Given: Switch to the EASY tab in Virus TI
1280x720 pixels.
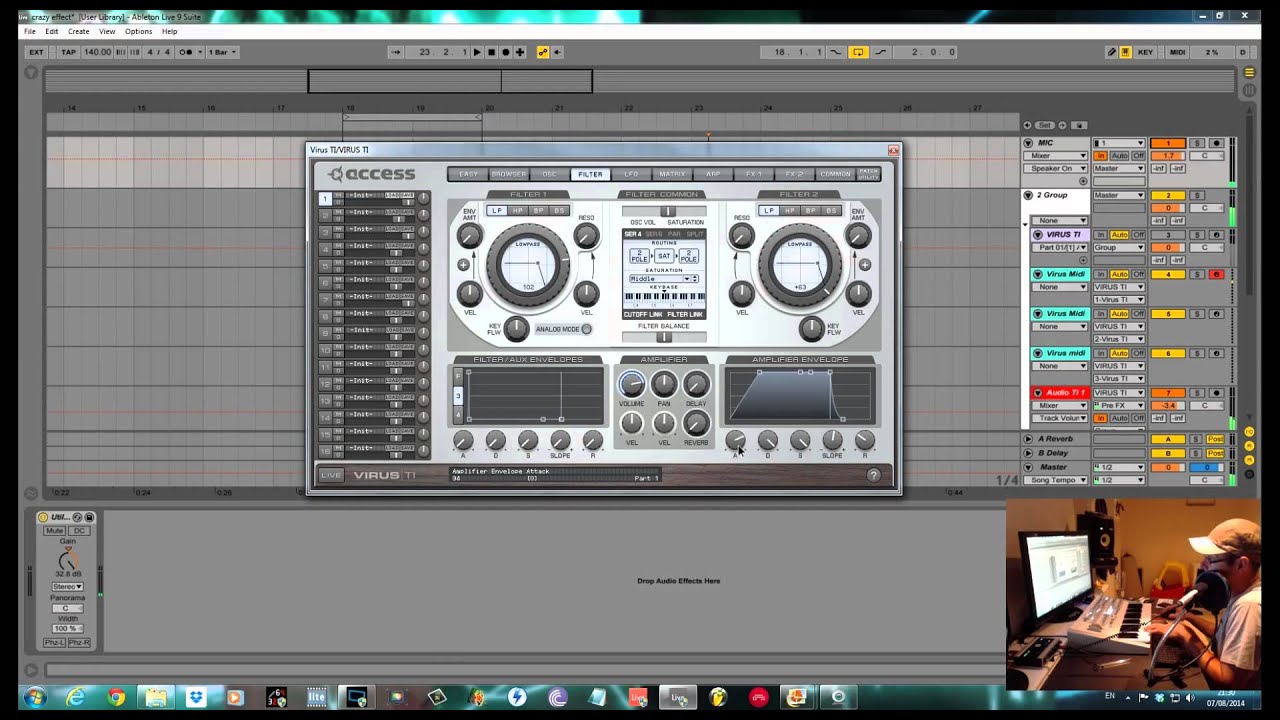Looking at the screenshot, I should click(x=468, y=174).
